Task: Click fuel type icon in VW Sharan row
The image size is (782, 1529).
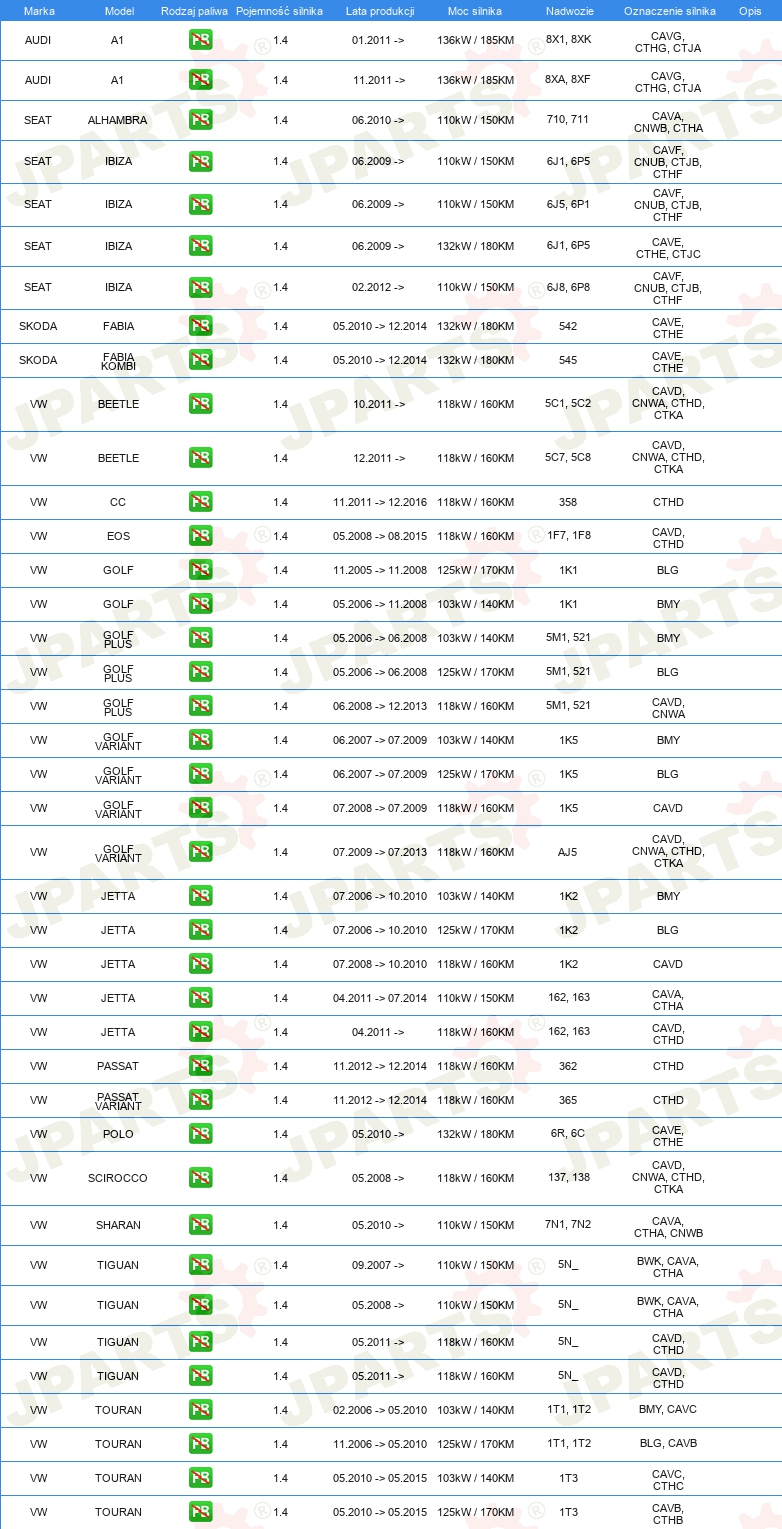Action: pos(200,1225)
